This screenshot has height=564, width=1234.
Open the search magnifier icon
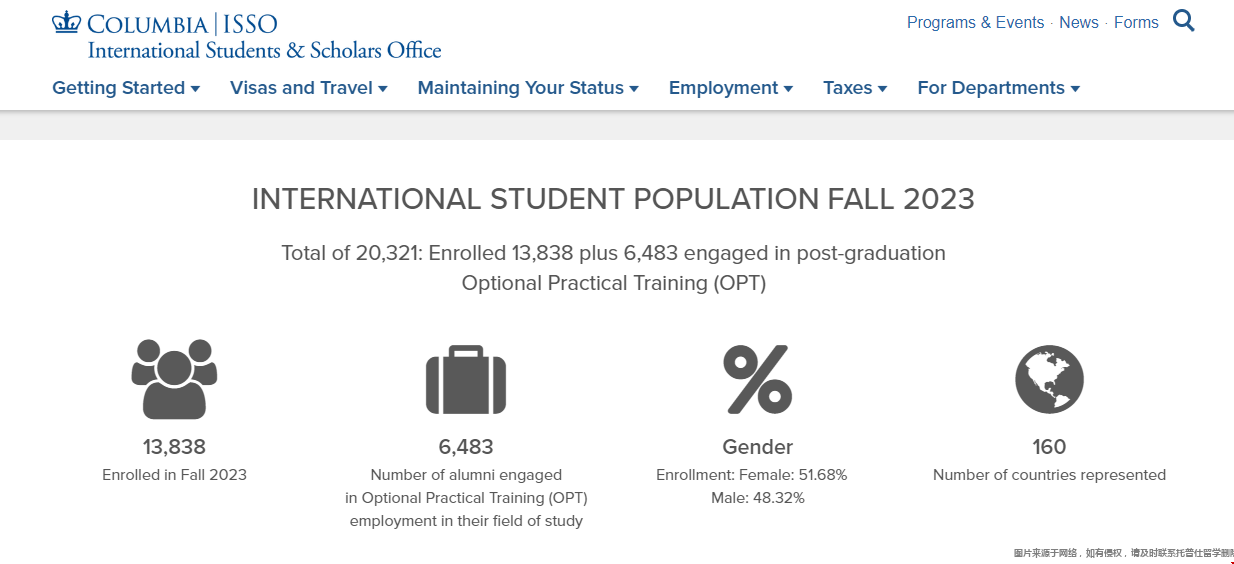[1184, 20]
